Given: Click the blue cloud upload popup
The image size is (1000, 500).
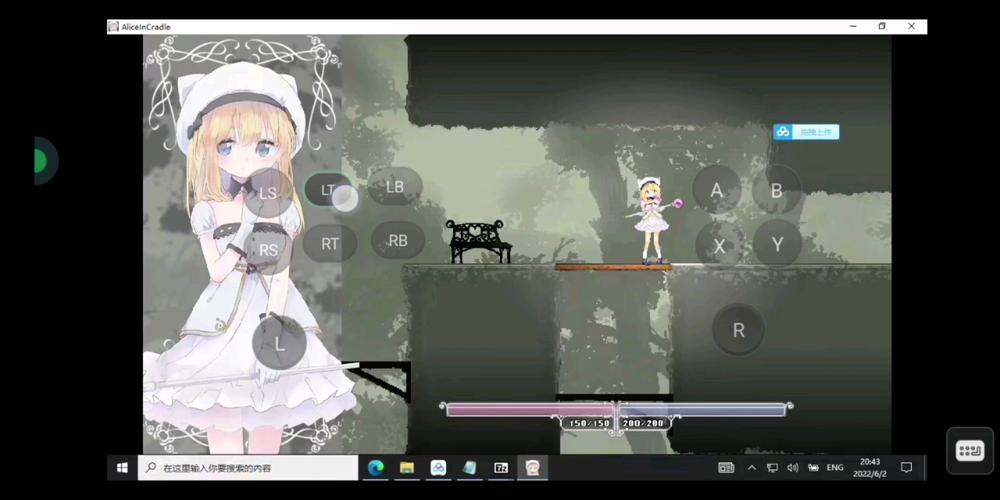Looking at the screenshot, I should [806, 132].
